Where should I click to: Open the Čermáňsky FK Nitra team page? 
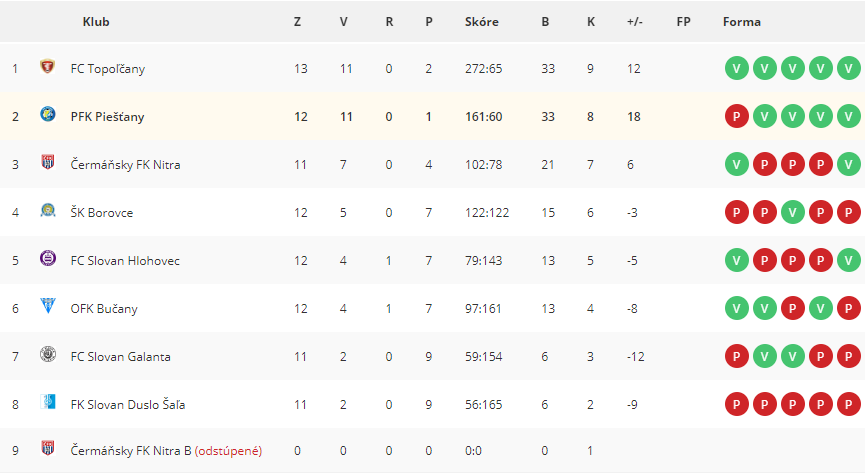[125, 164]
